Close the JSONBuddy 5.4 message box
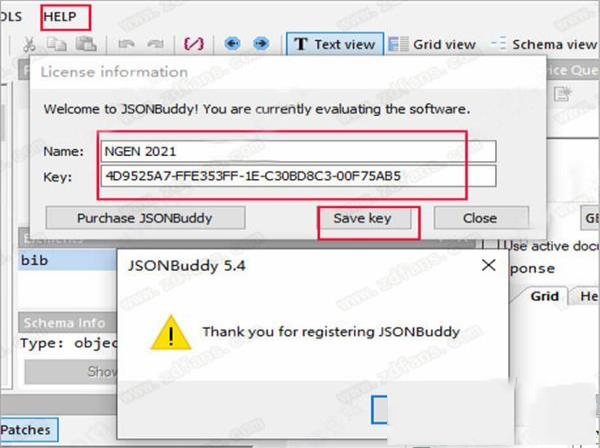 pyautogui.click(x=488, y=265)
